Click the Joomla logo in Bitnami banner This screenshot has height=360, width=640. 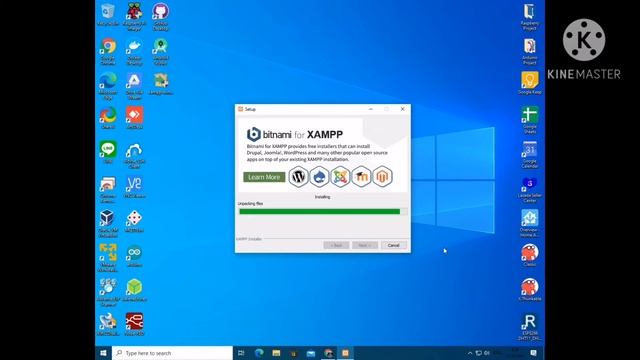[x=340, y=177]
